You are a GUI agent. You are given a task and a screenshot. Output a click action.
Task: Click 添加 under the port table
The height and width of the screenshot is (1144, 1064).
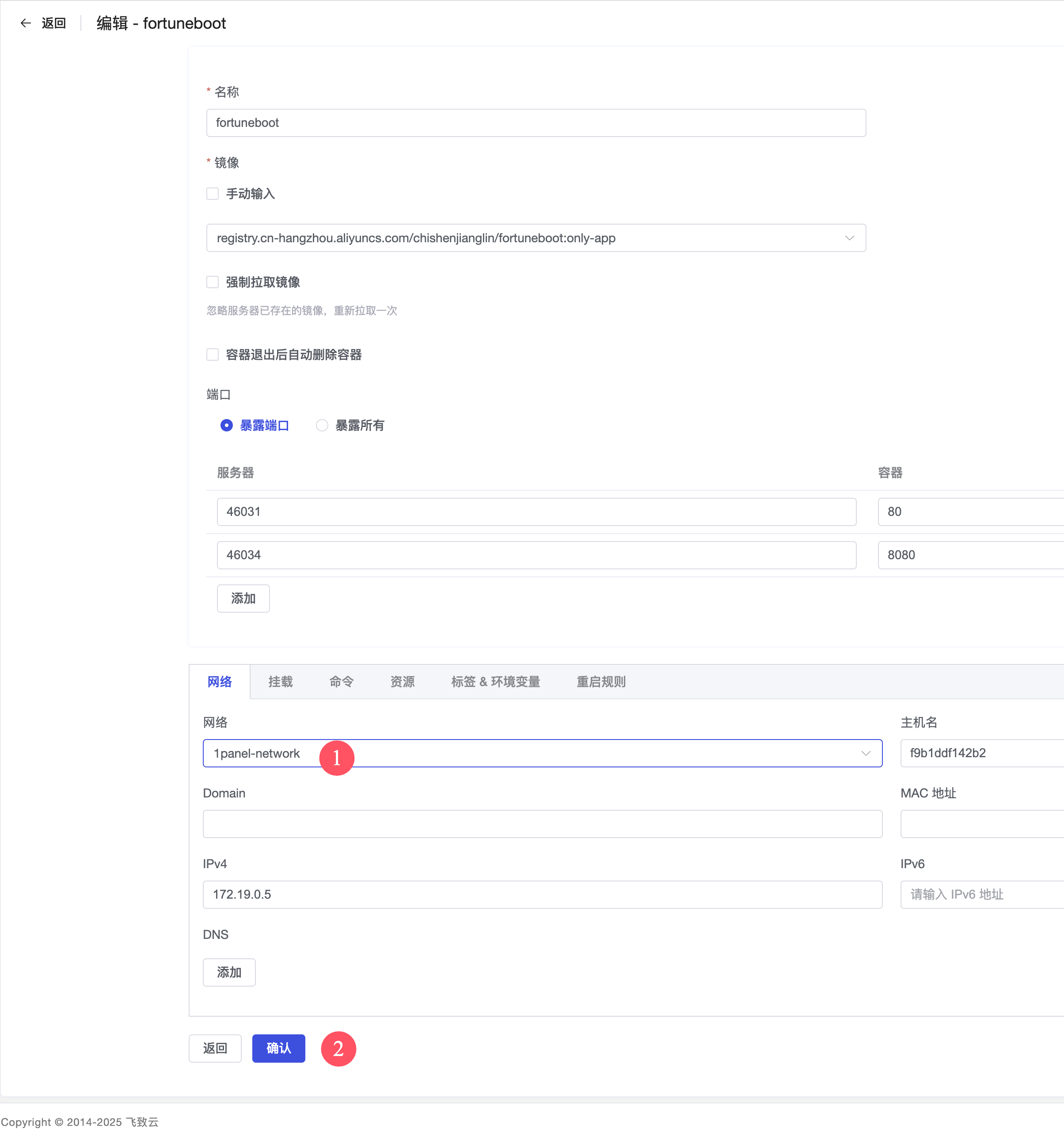tap(243, 599)
